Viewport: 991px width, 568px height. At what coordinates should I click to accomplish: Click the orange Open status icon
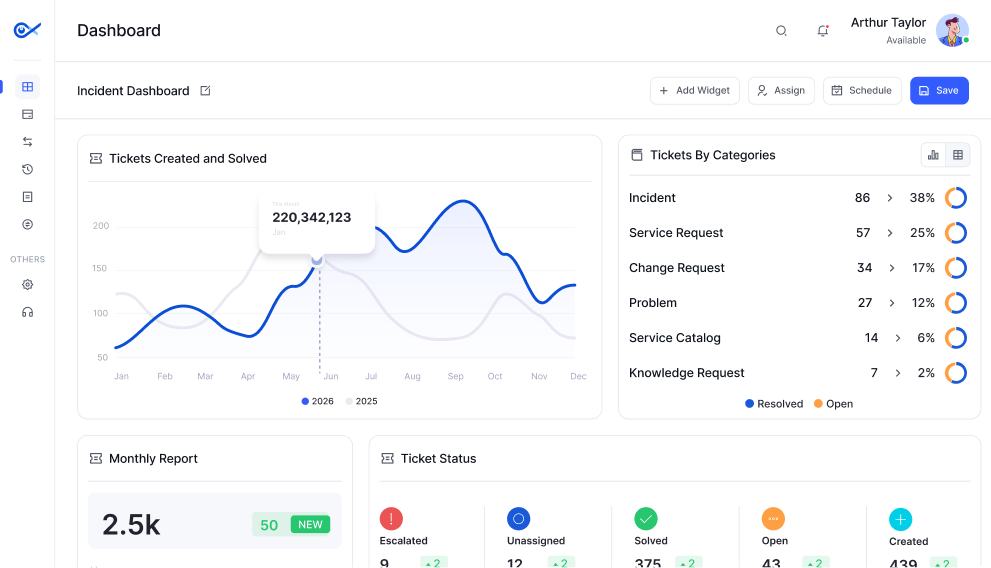pyautogui.click(x=773, y=519)
